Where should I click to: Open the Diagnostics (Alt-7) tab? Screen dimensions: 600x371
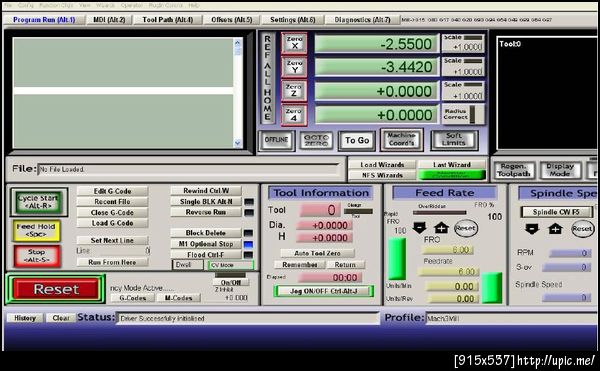coord(362,20)
